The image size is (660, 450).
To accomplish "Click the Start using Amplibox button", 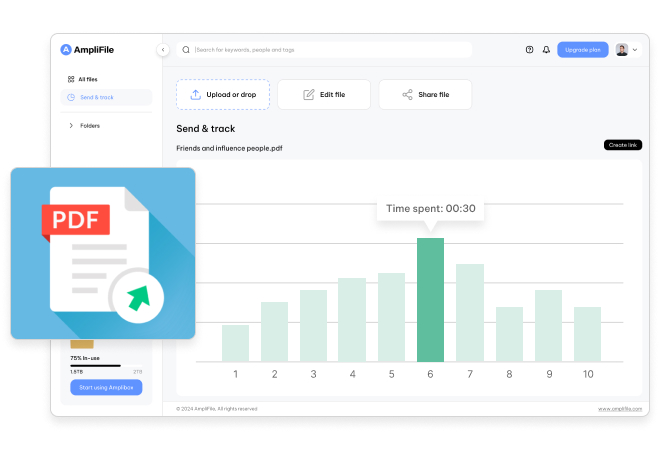I will pyautogui.click(x=106, y=387).
